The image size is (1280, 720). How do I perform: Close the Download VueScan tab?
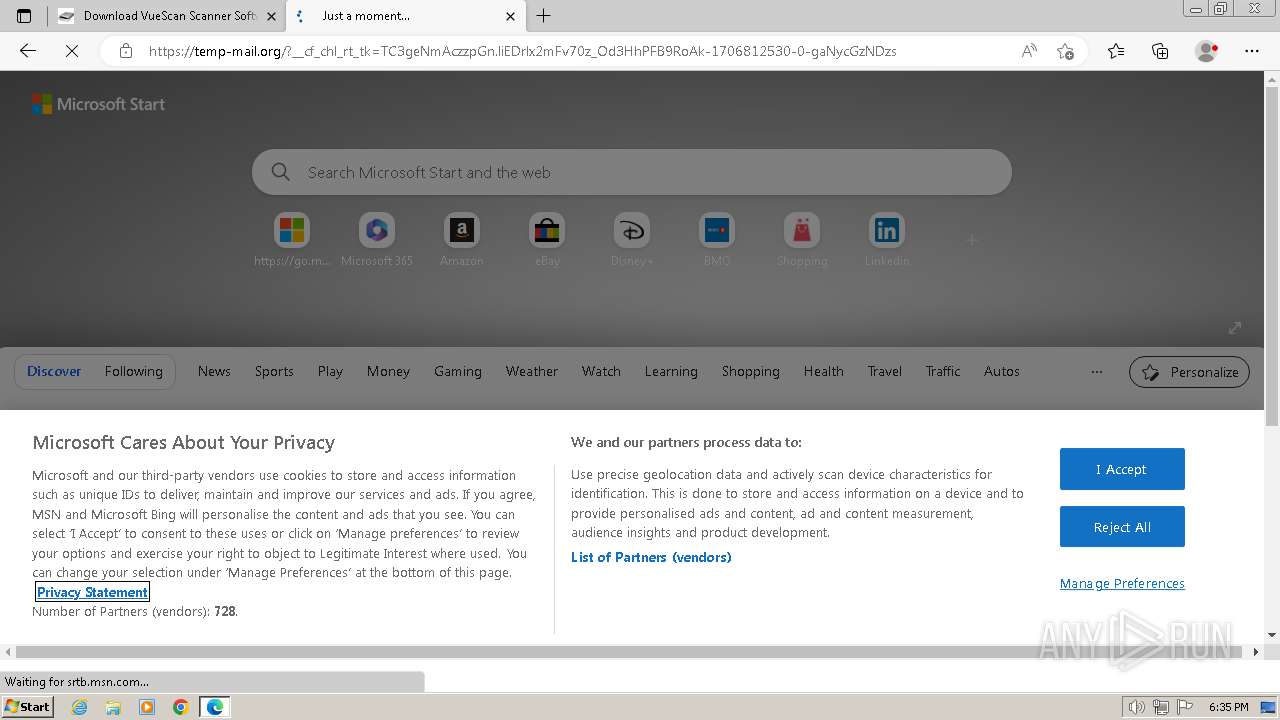(x=271, y=16)
